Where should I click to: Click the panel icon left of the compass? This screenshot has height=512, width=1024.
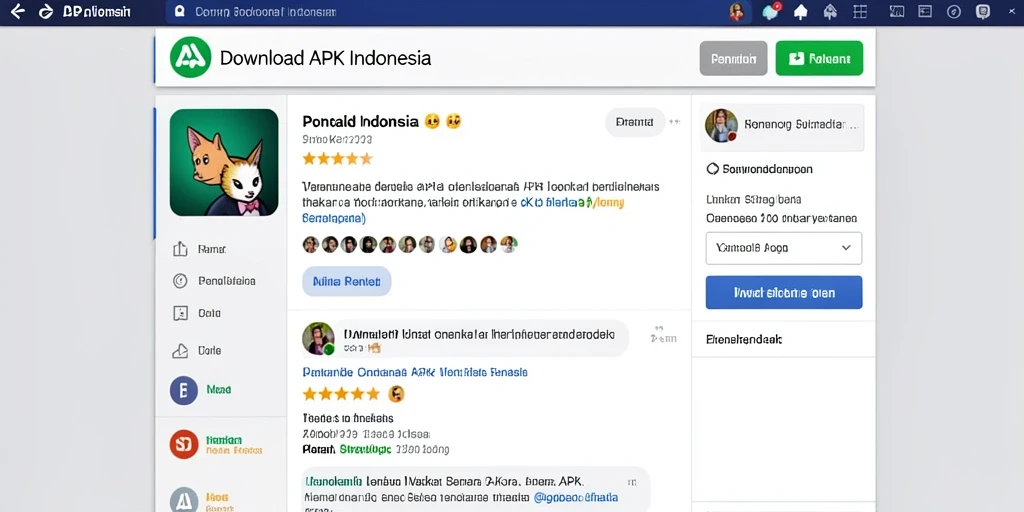coord(925,12)
